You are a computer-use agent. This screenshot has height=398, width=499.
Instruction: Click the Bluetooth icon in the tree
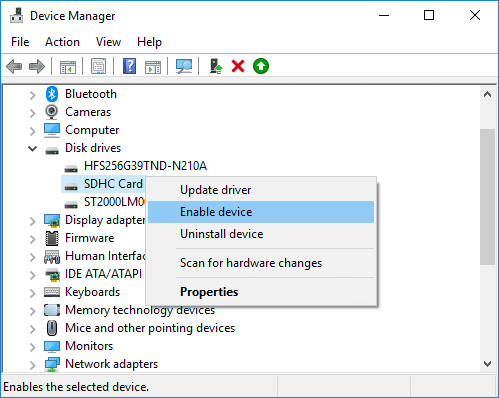pyautogui.click(x=52, y=94)
